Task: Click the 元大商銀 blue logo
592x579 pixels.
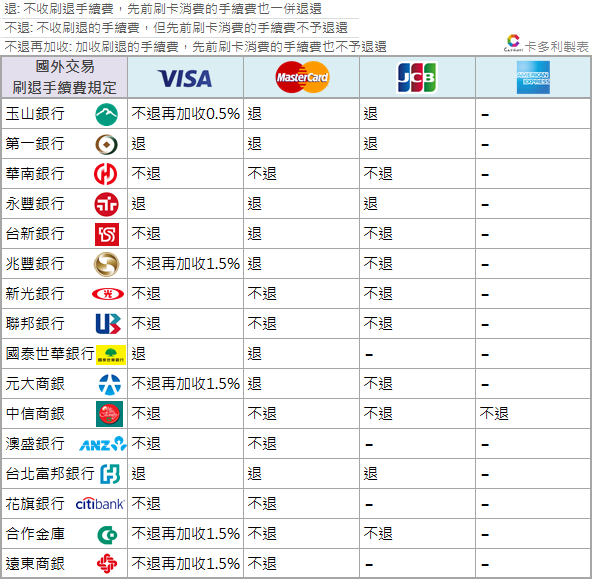Action: [x=110, y=384]
